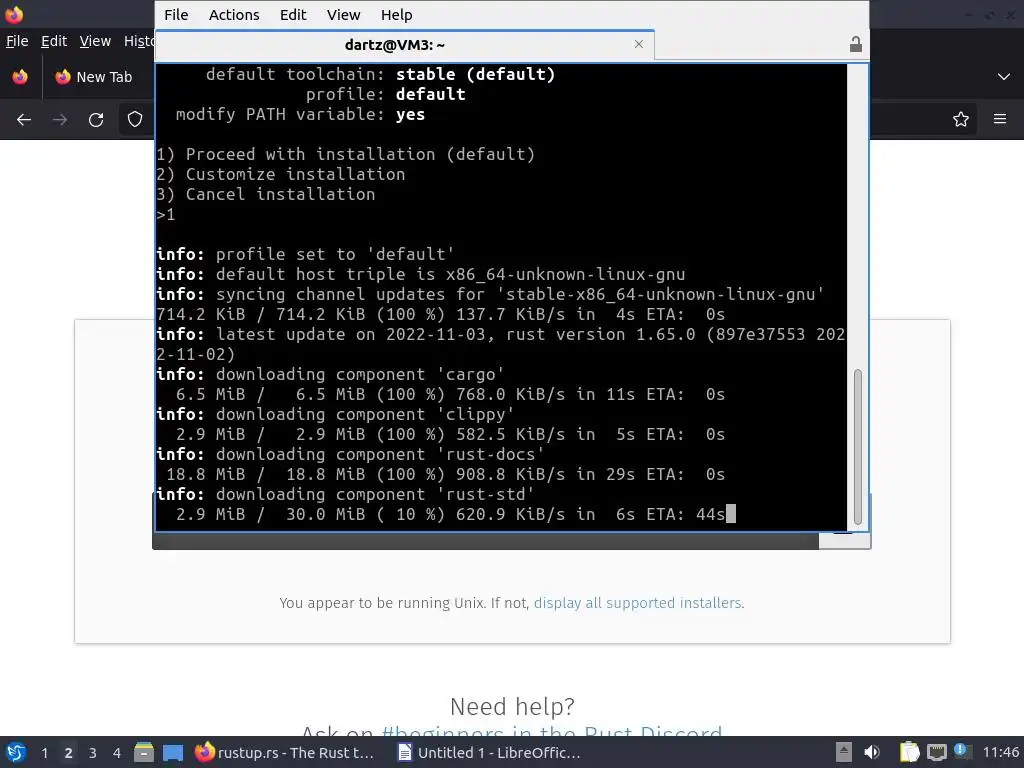Open display all supported installers link

point(637,603)
